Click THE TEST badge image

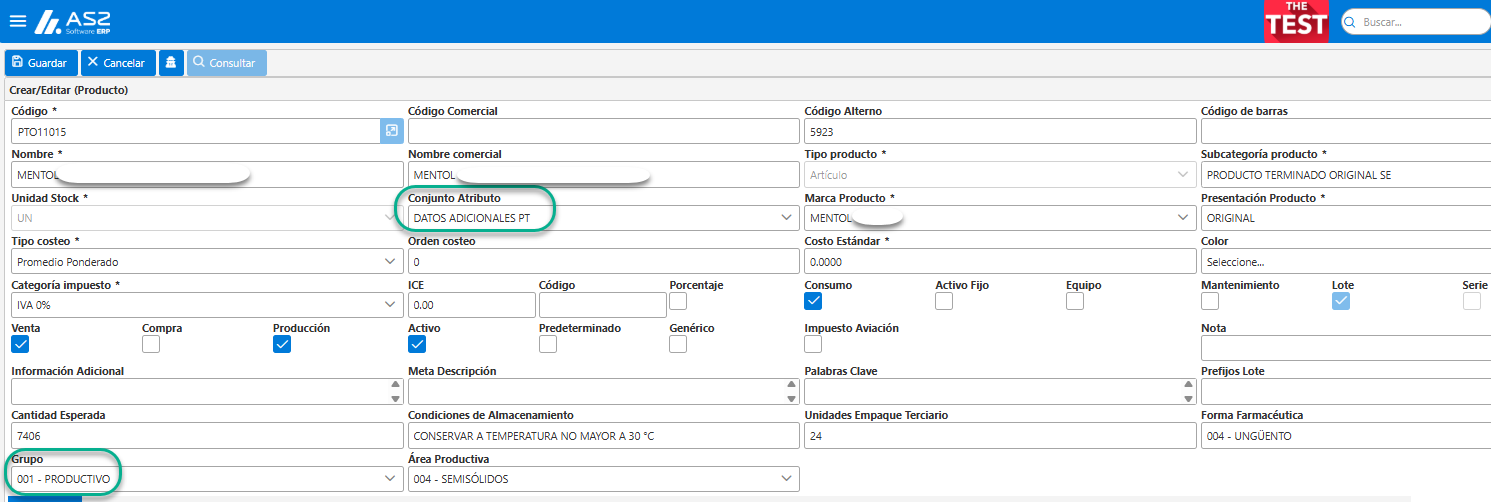[x=1296, y=21]
